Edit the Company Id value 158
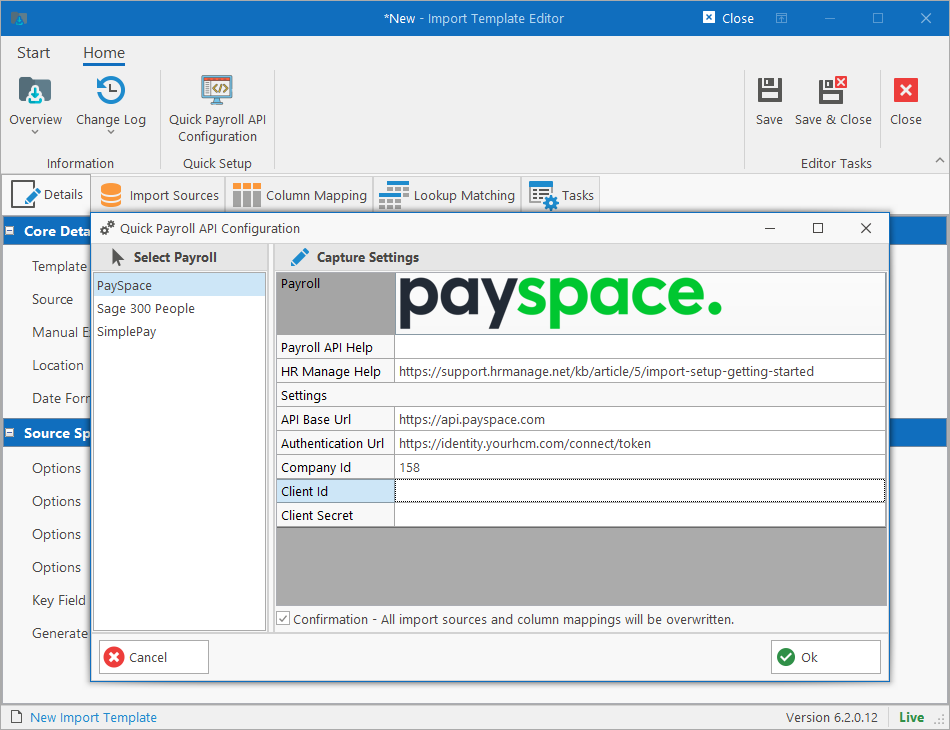The height and width of the screenshot is (730, 950). click(x=639, y=467)
